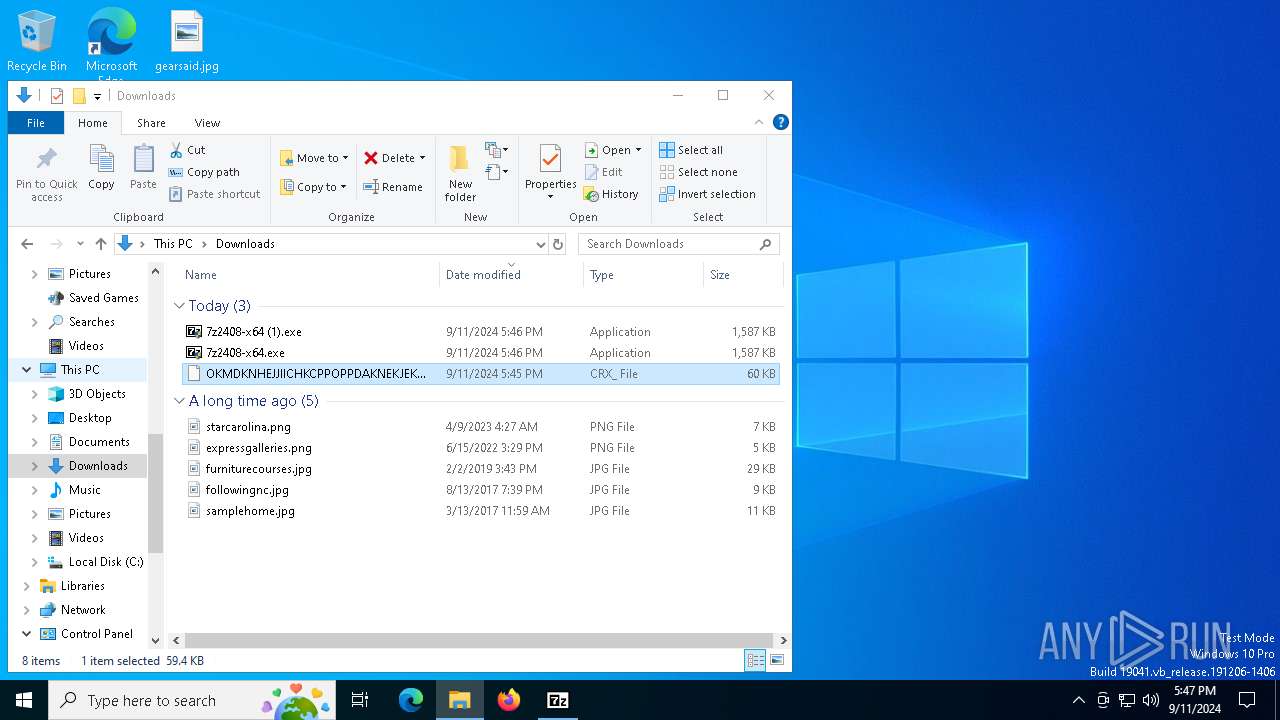Viewport: 1280px width, 720px height.
Task: Select samplehome.jpg file
Action: pyautogui.click(x=481, y=511)
